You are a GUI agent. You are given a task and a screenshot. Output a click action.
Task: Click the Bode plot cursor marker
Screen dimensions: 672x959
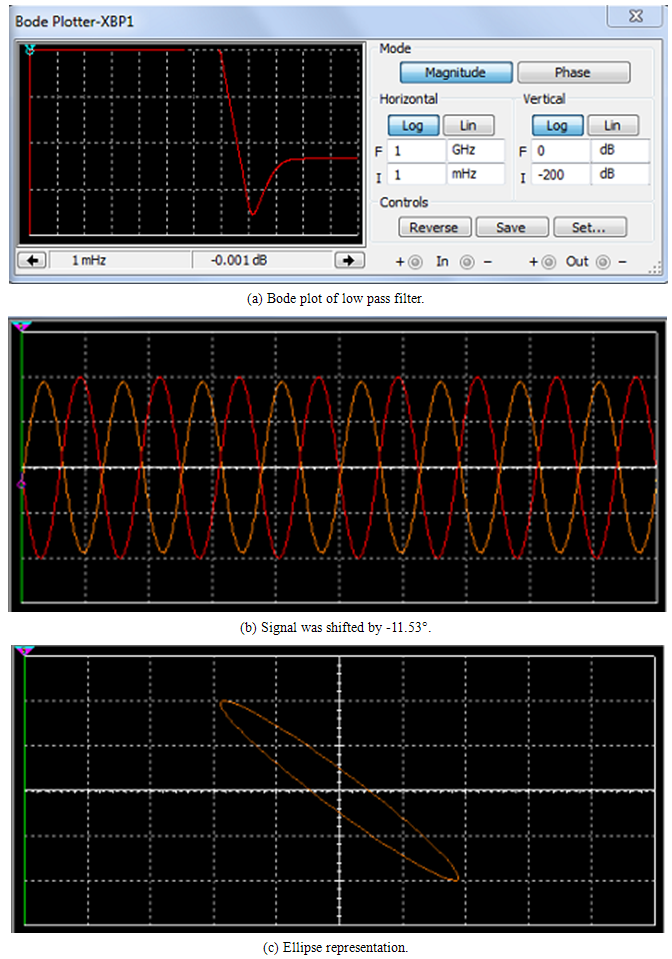(x=30, y=49)
